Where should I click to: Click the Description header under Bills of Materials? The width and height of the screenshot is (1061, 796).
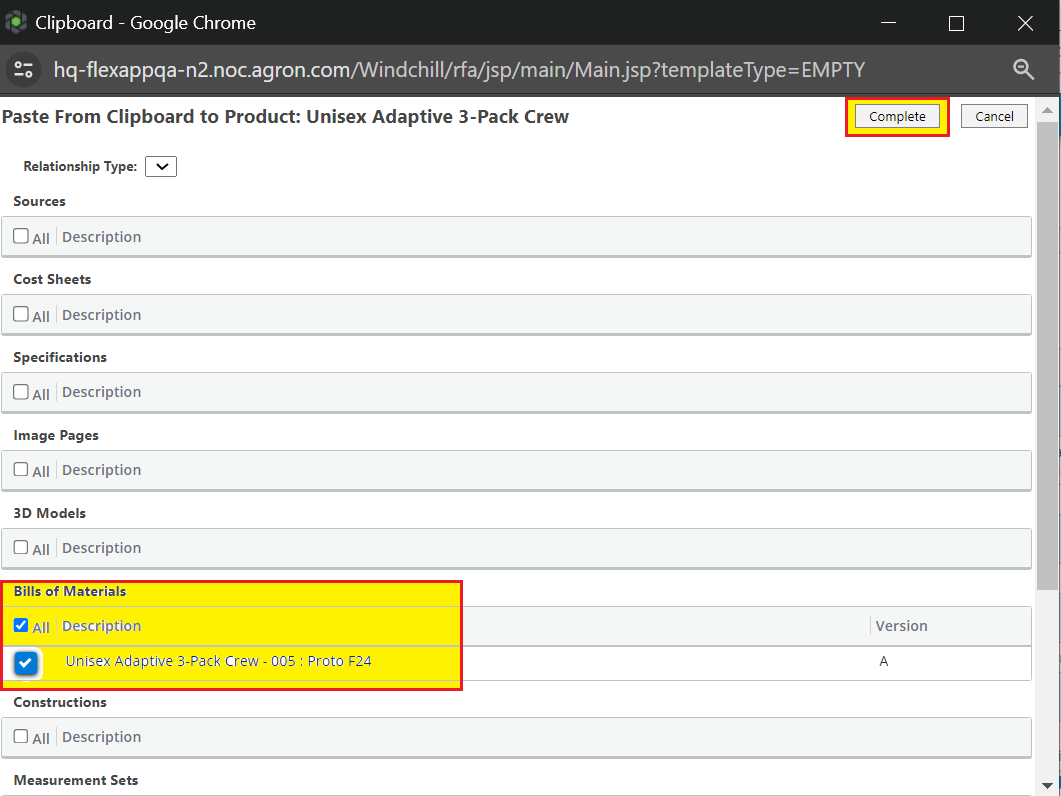click(x=101, y=626)
